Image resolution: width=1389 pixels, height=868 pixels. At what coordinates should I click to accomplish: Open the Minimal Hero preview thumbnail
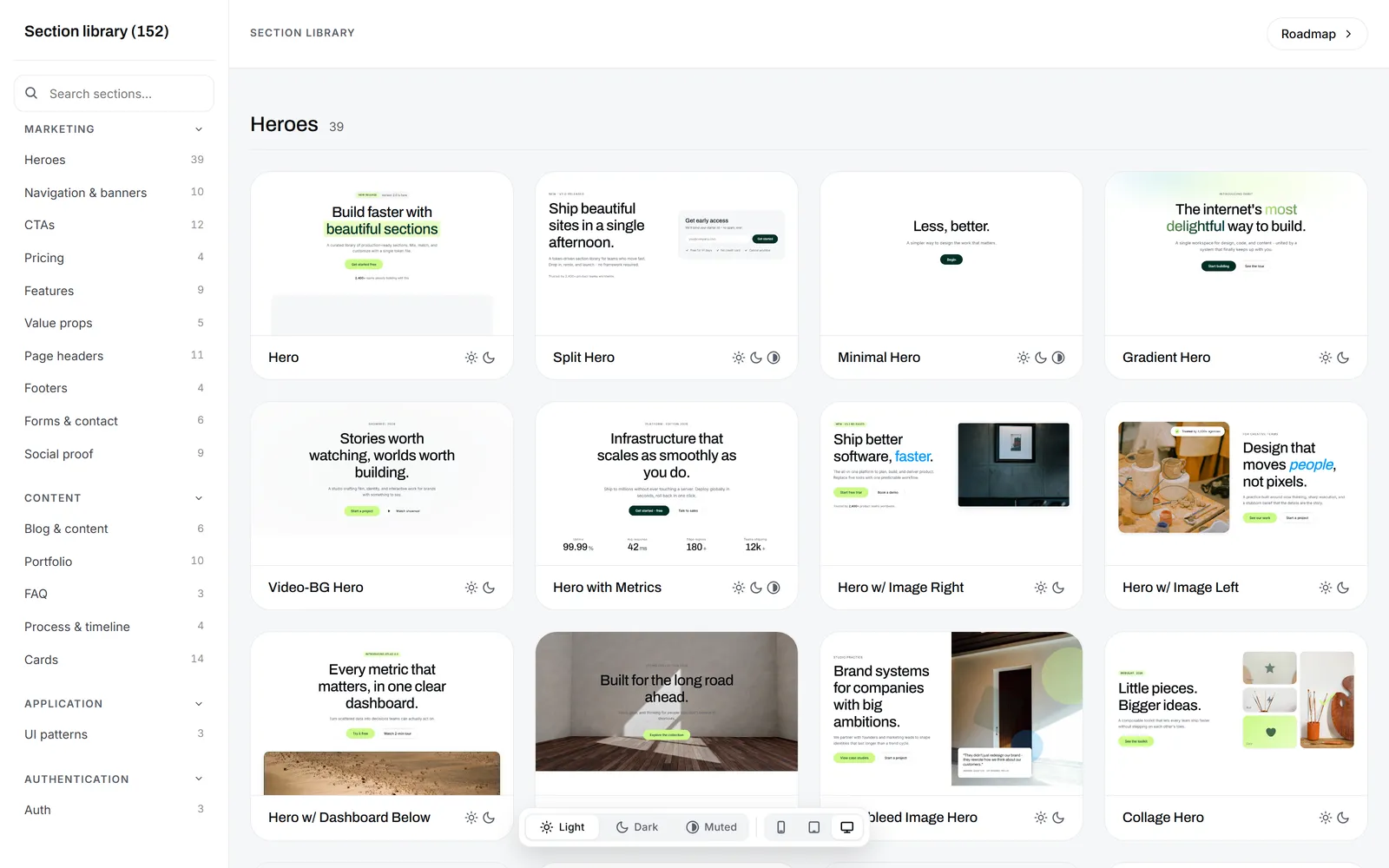pos(951,253)
